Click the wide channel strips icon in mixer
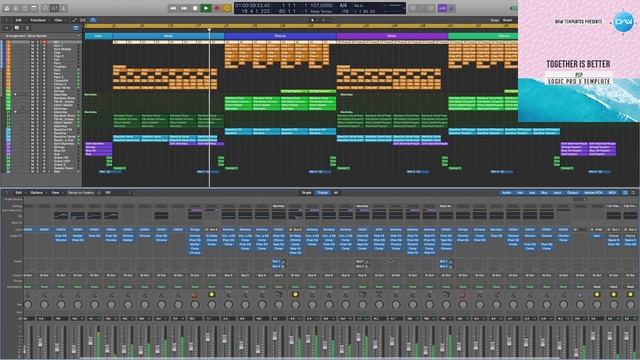Viewport: 640px width, 360px height. click(x=633, y=193)
